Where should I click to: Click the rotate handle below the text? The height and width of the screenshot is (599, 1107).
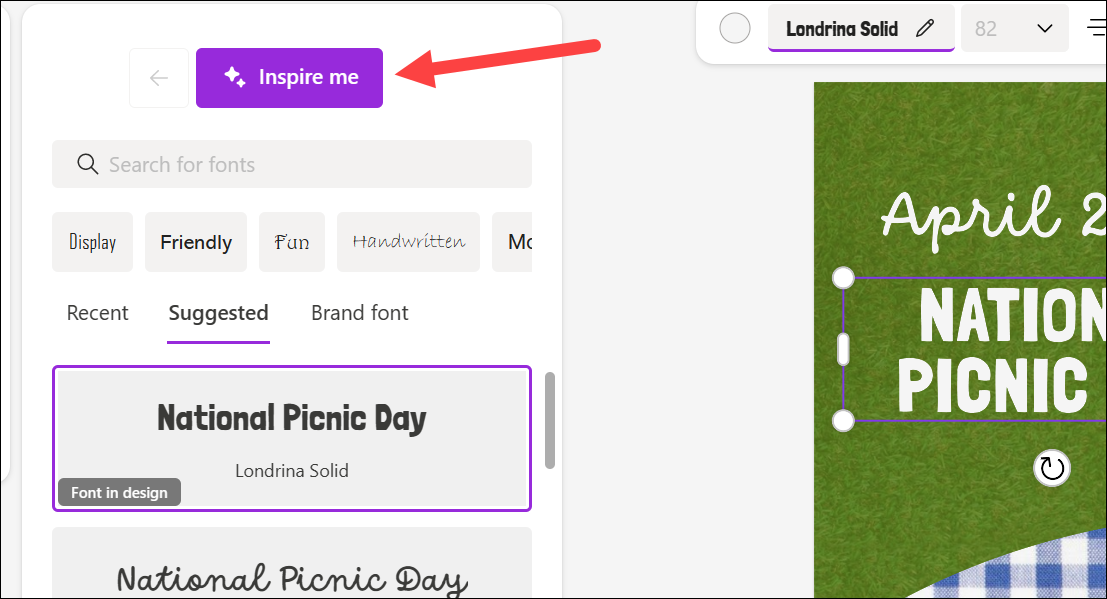[1052, 468]
